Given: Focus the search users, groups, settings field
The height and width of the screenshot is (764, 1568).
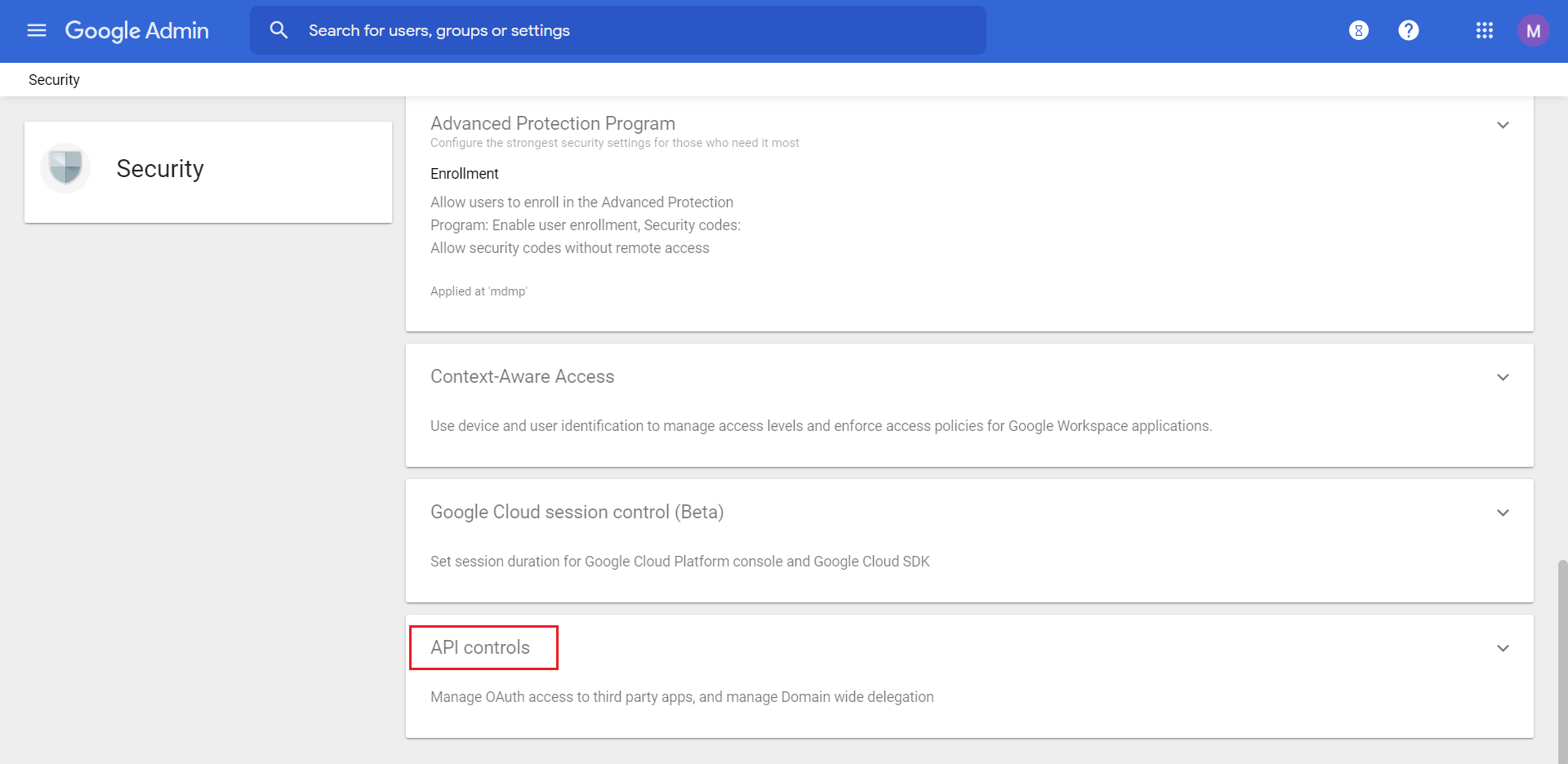Looking at the screenshot, I should click(x=637, y=30).
